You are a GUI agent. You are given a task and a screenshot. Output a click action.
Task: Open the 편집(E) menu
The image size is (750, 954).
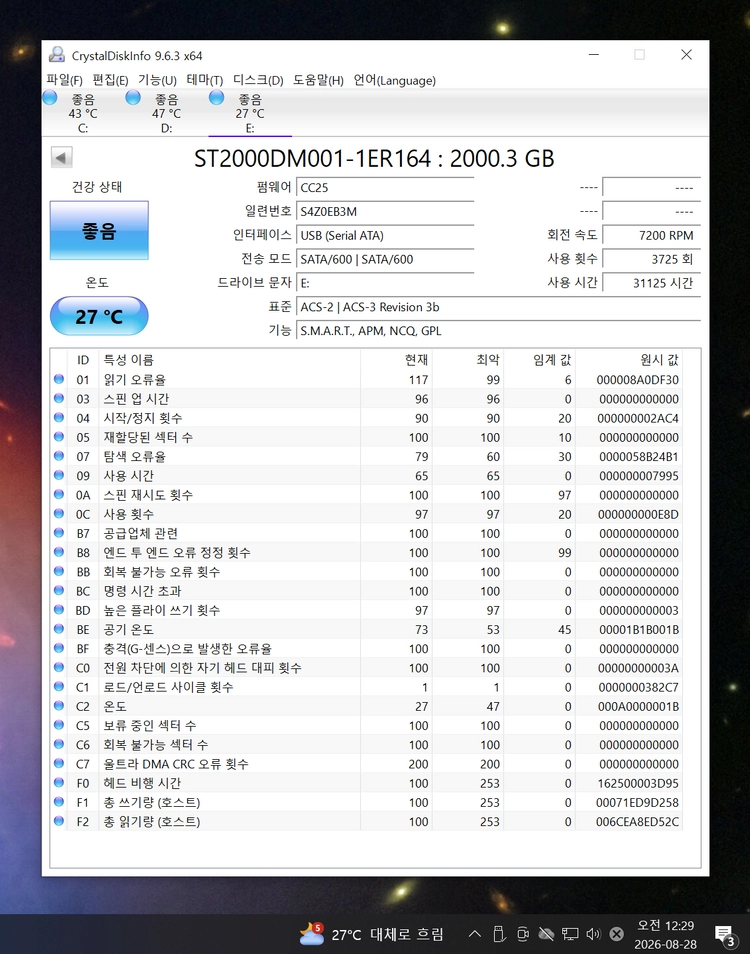coord(110,80)
